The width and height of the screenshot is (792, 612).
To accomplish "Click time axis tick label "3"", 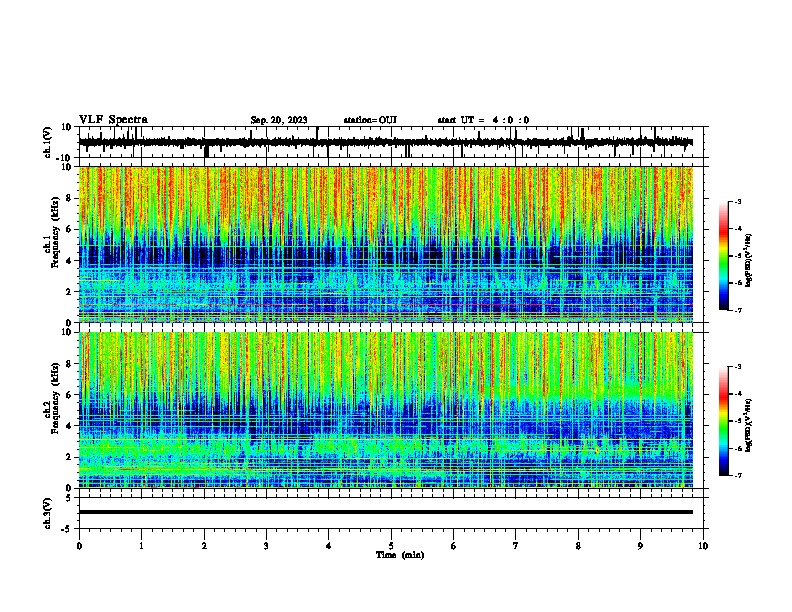I will click(x=266, y=546).
